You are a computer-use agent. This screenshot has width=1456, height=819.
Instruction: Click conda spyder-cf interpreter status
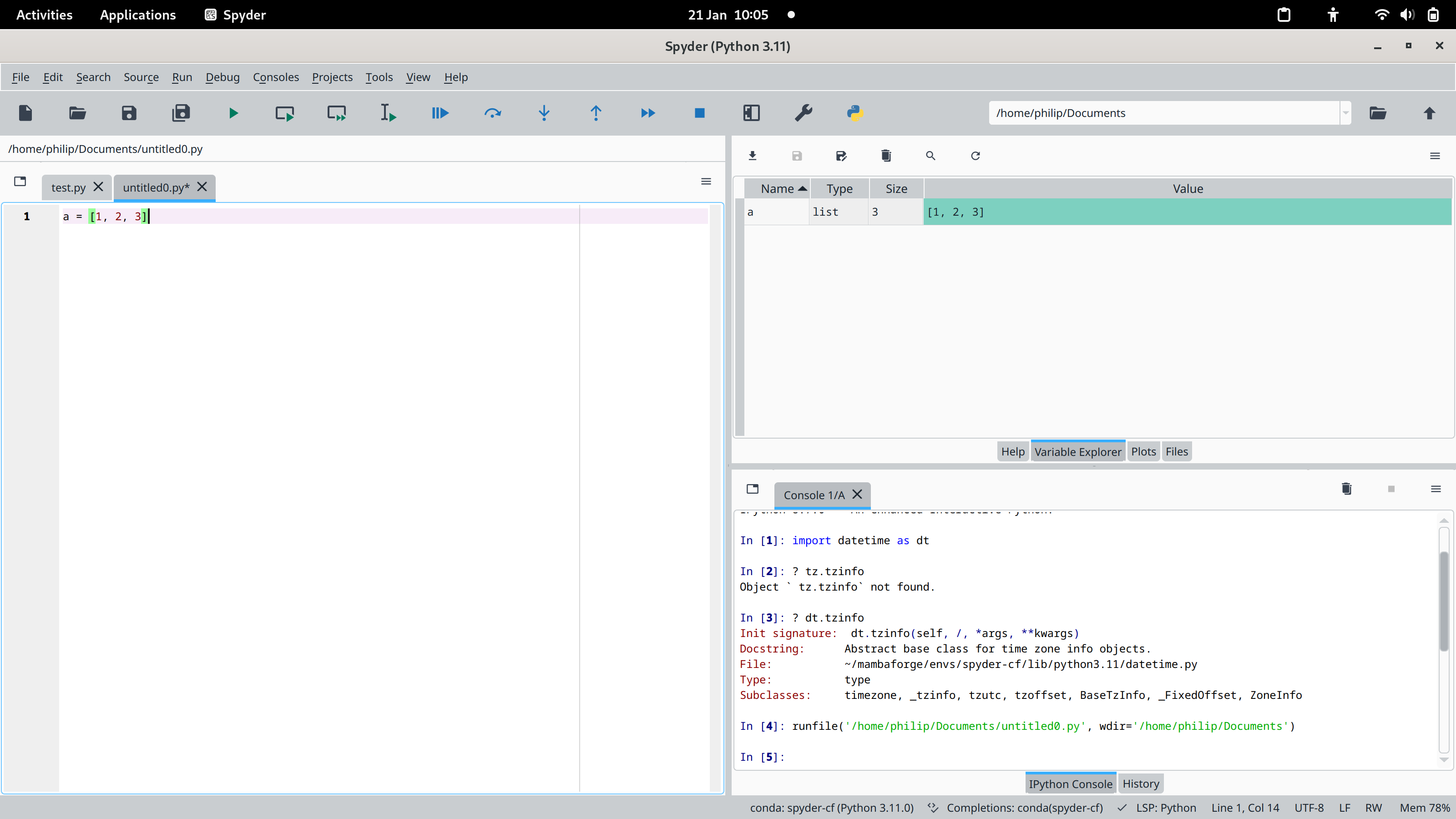coord(831,808)
